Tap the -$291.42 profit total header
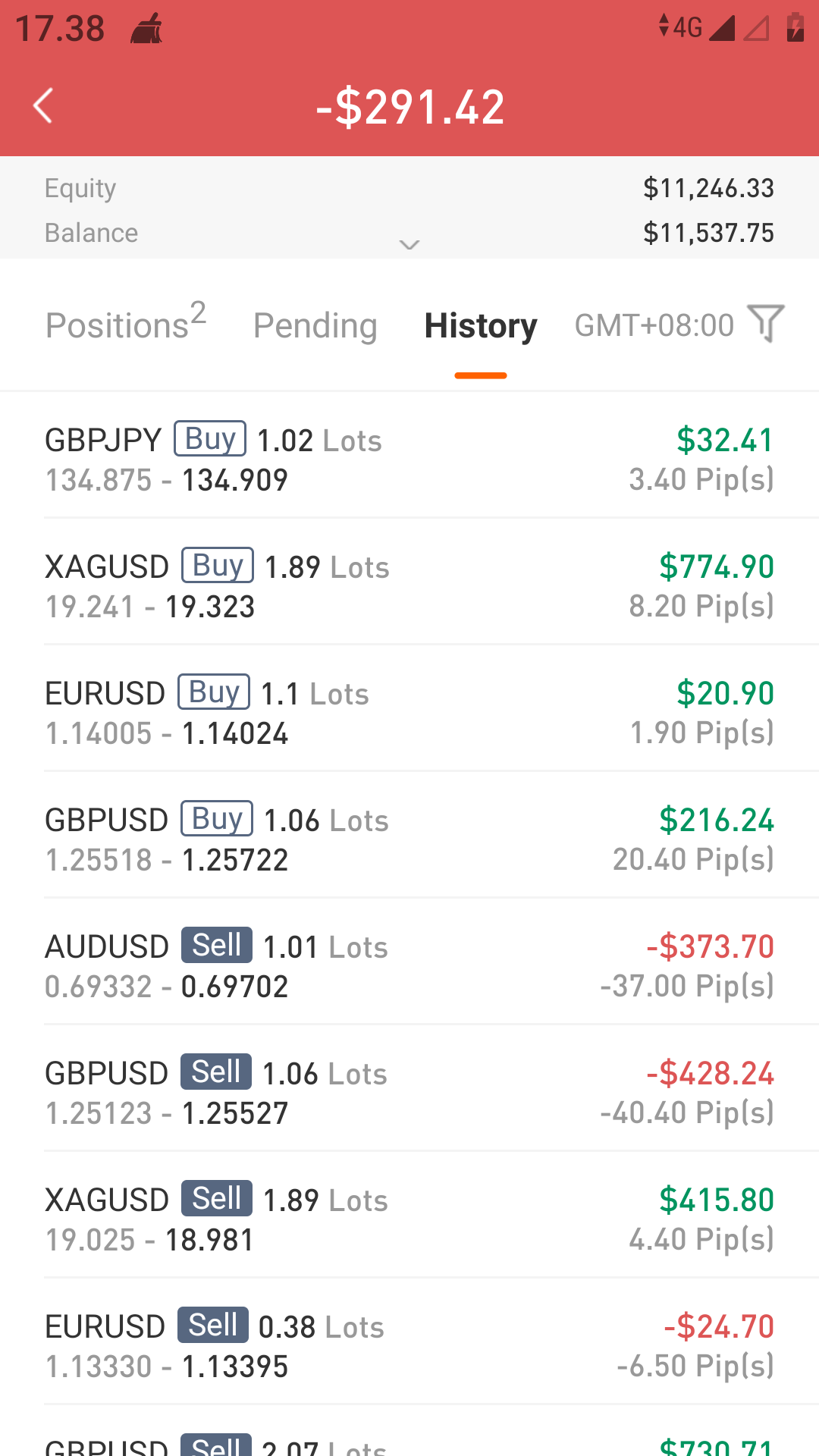The width and height of the screenshot is (819, 1456). (x=410, y=106)
